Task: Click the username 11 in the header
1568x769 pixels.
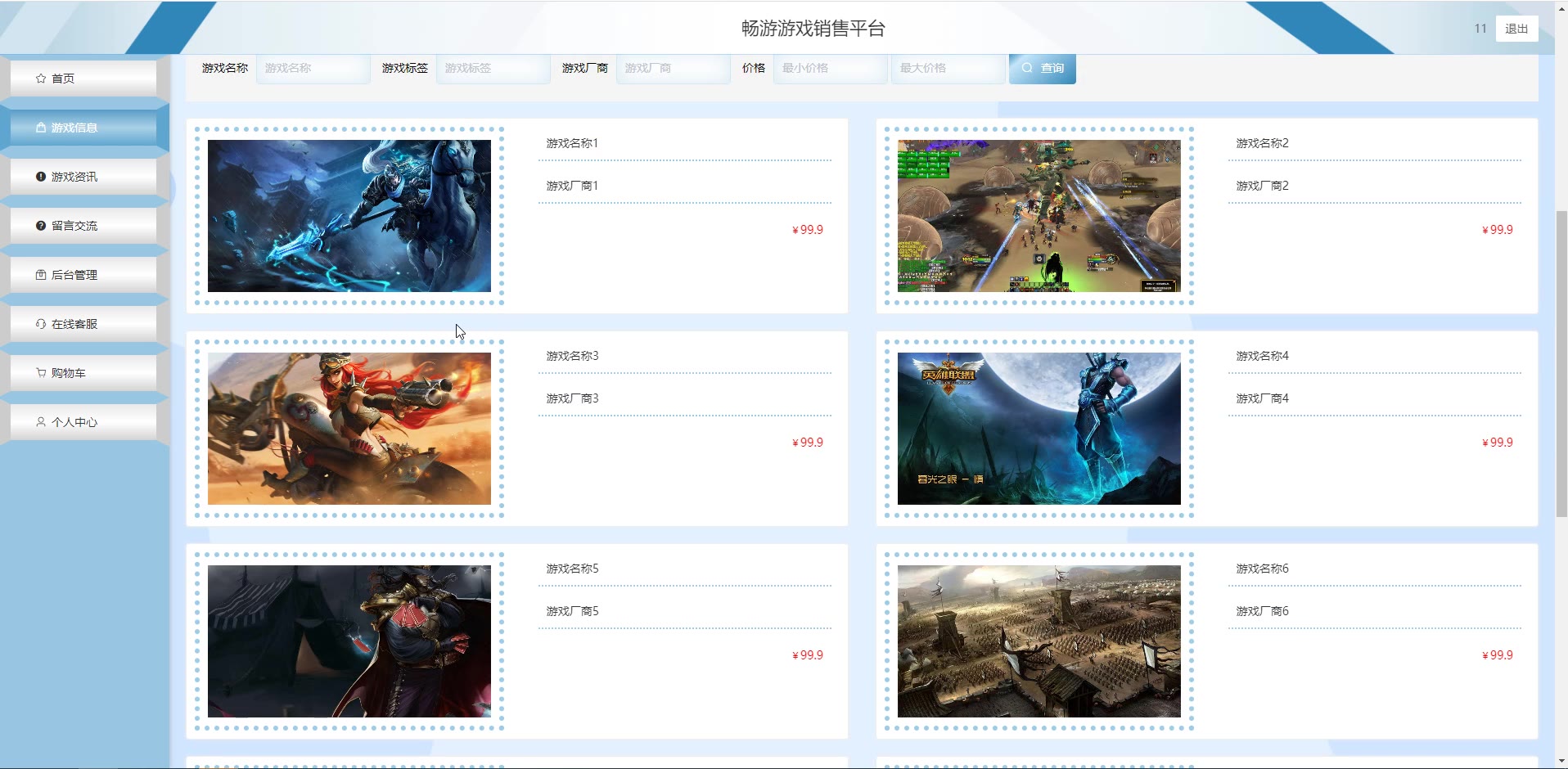Action: pyautogui.click(x=1480, y=29)
